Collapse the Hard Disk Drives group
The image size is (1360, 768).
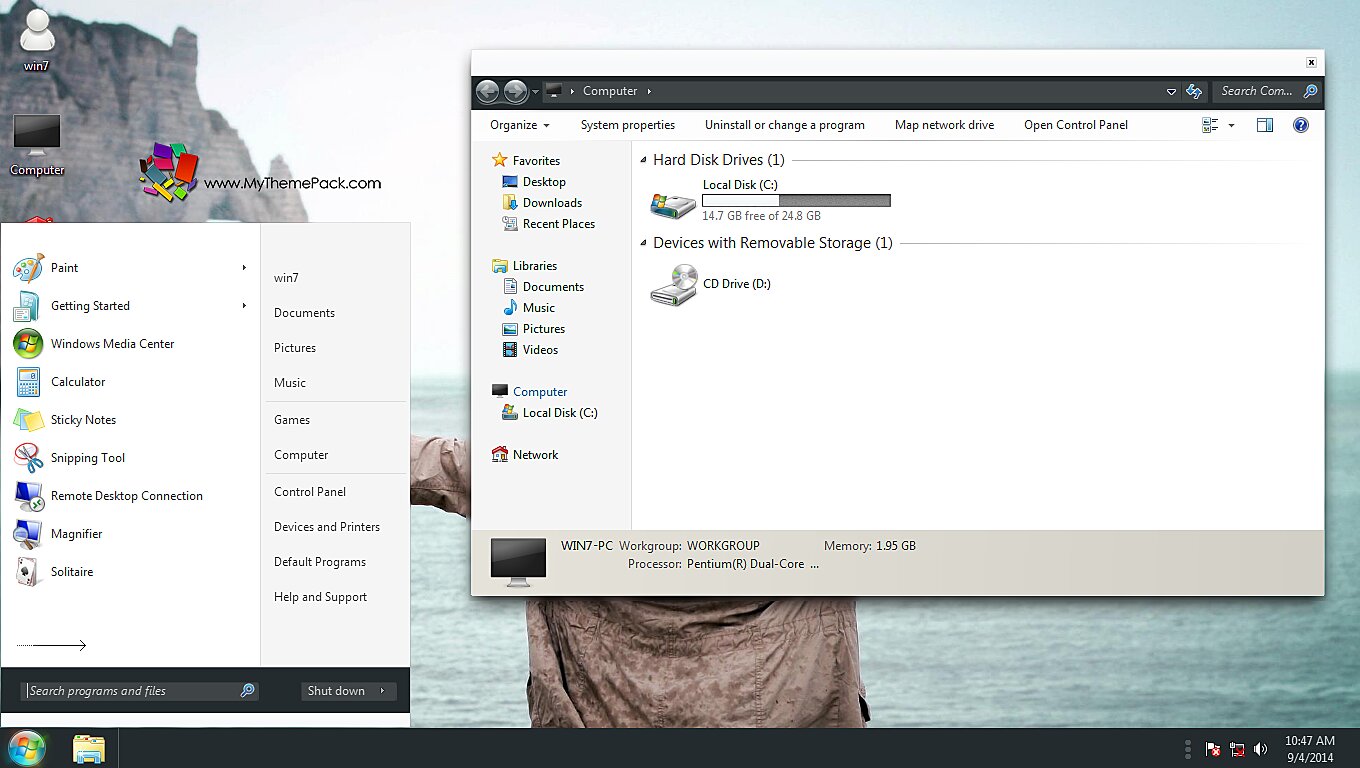(642, 160)
